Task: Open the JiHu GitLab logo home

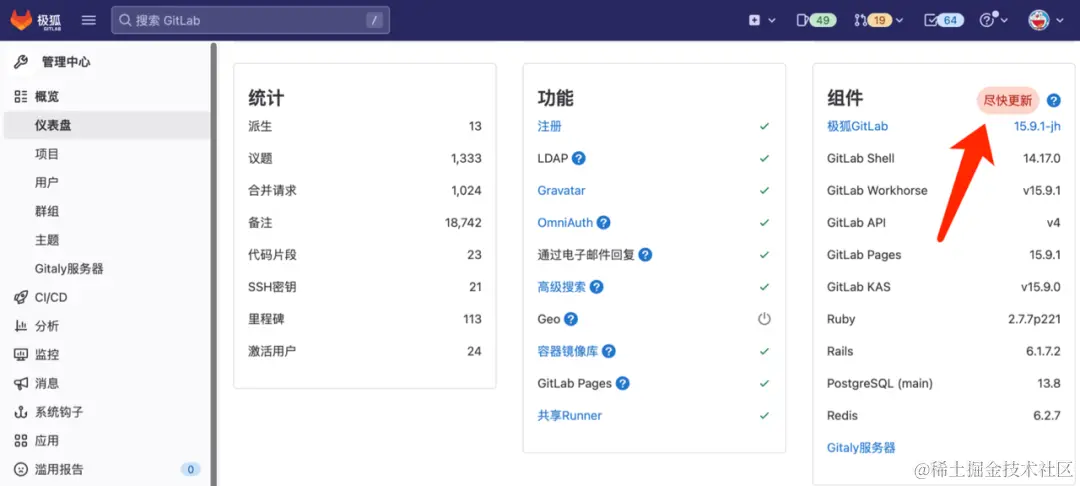Action: point(36,20)
